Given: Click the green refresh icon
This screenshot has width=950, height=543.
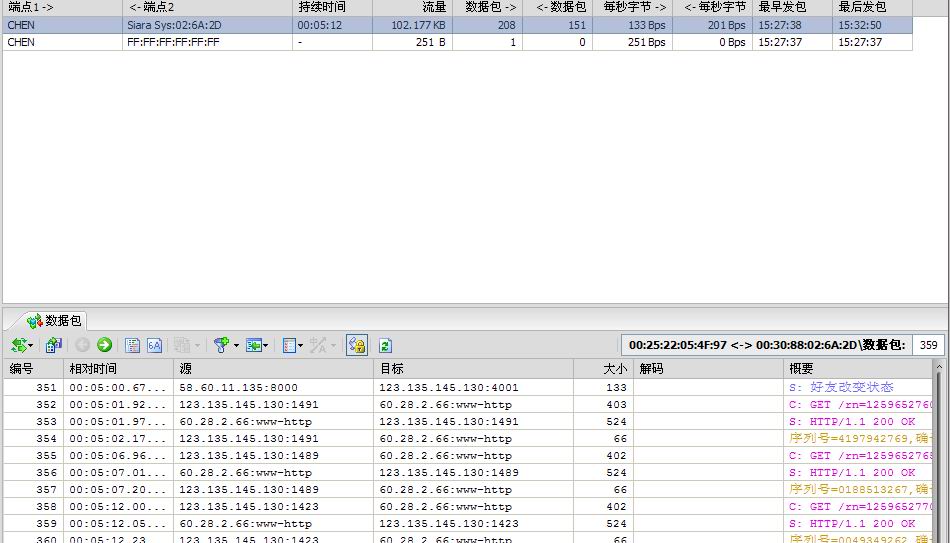Looking at the screenshot, I should tap(385, 345).
